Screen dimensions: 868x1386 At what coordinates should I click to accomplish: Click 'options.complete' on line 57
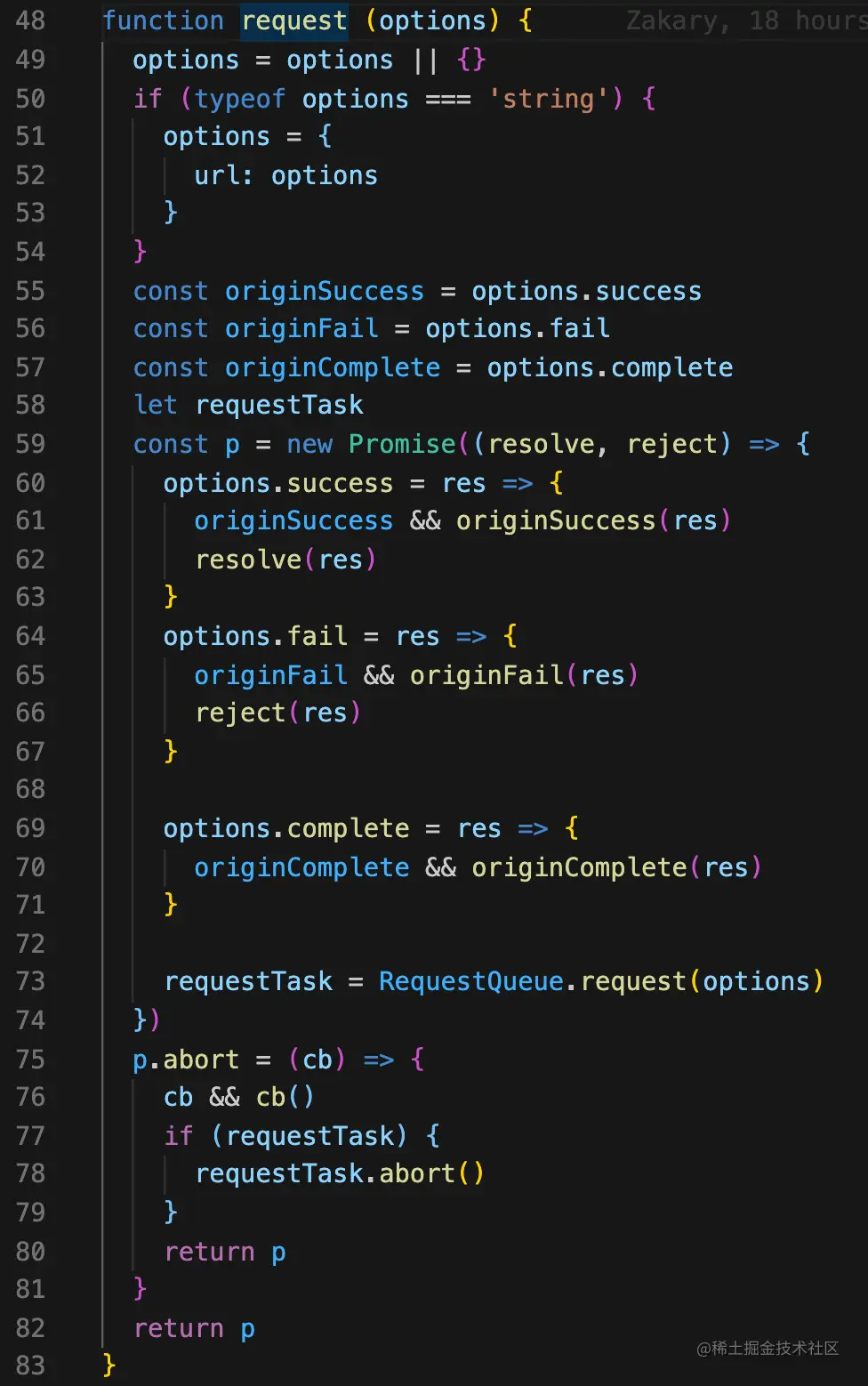tap(610, 367)
